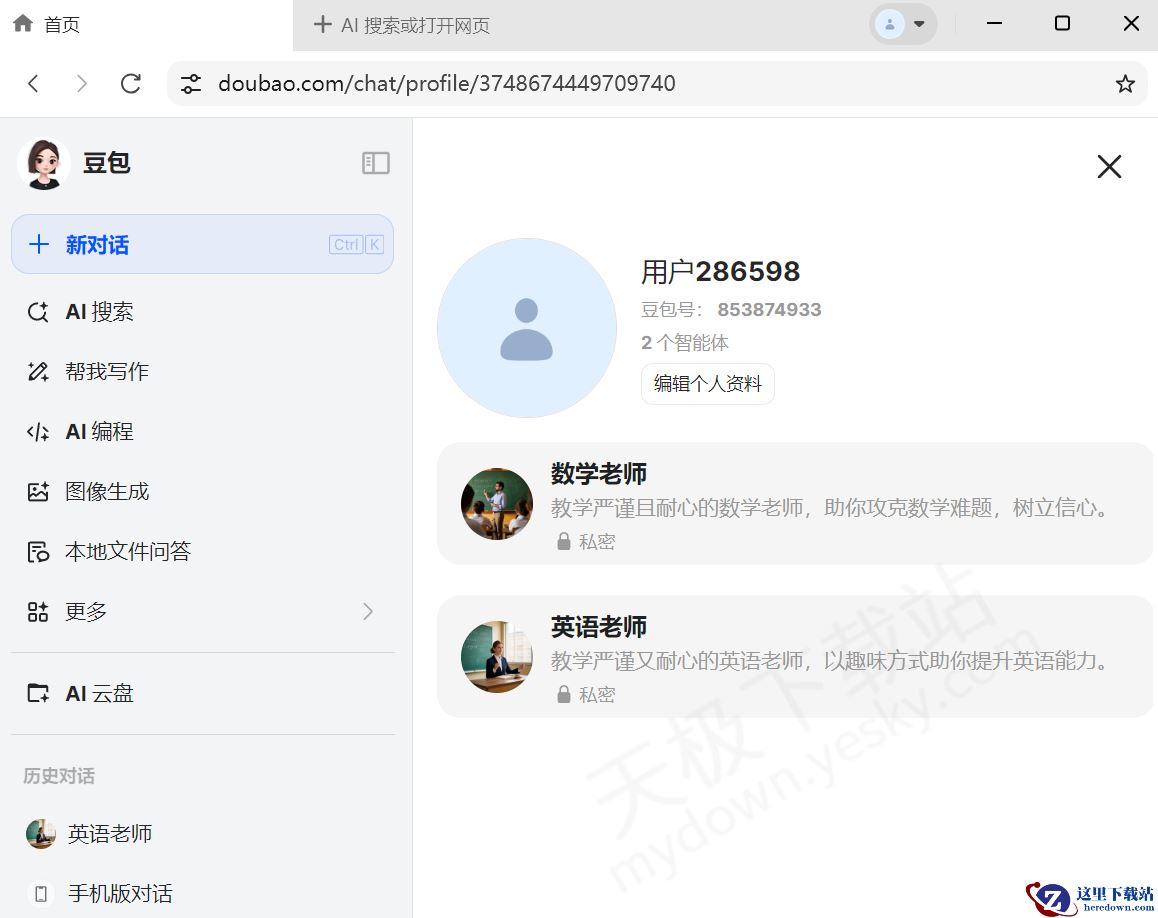Click the lock icon under 数学老师
Image resolution: width=1158 pixels, height=918 pixels.
coord(563,541)
